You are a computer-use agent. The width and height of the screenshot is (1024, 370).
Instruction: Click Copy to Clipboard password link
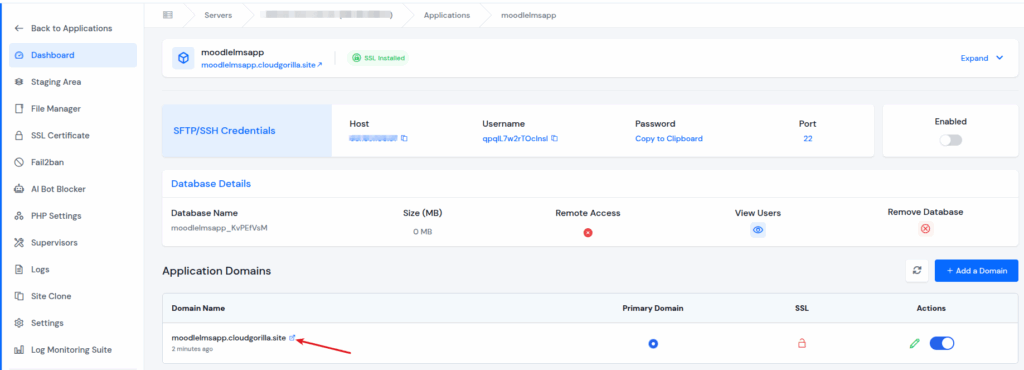(x=669, y=138)
